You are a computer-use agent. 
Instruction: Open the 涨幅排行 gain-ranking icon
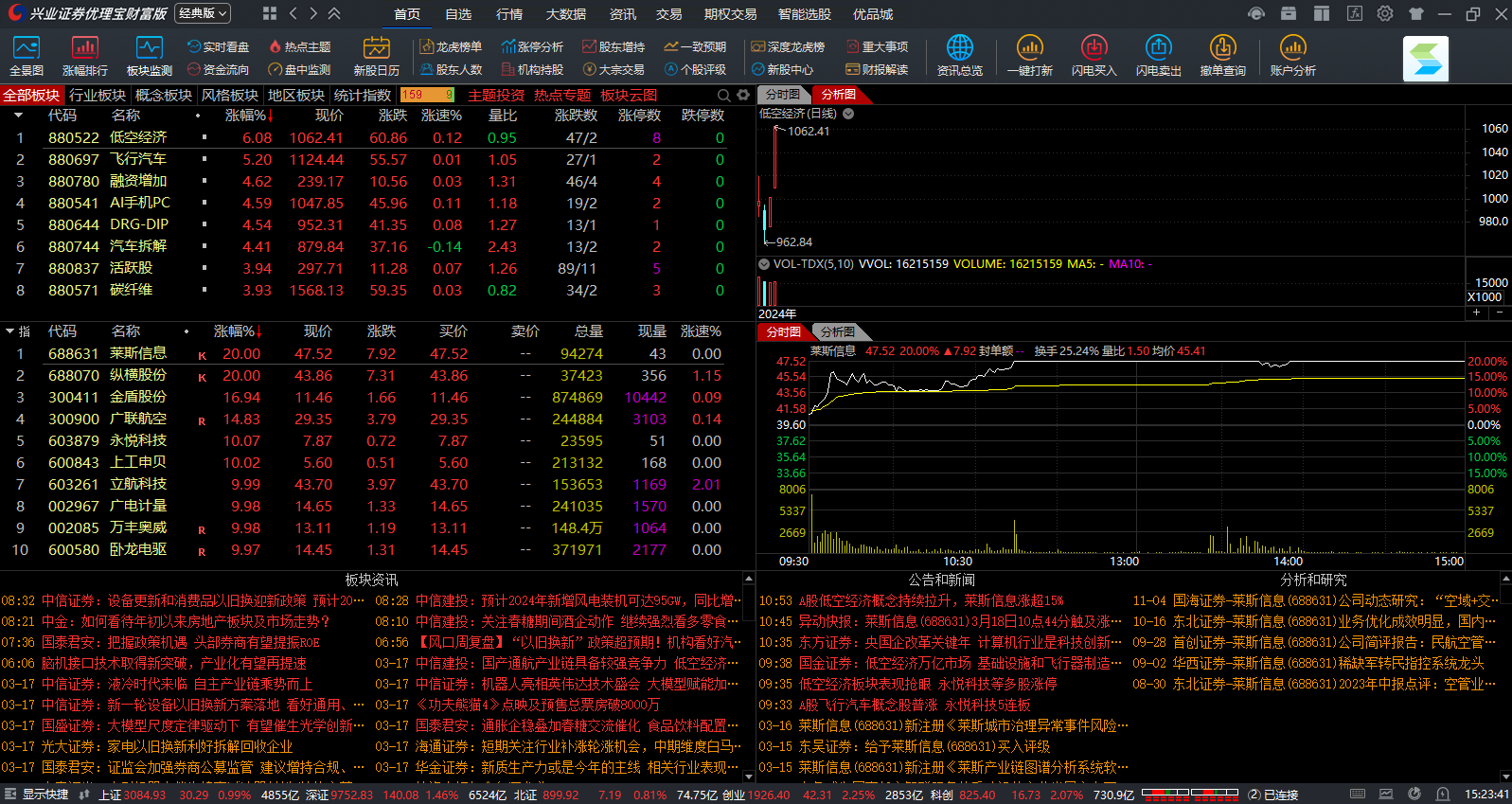pyautogui.click(x=84, y=56)
